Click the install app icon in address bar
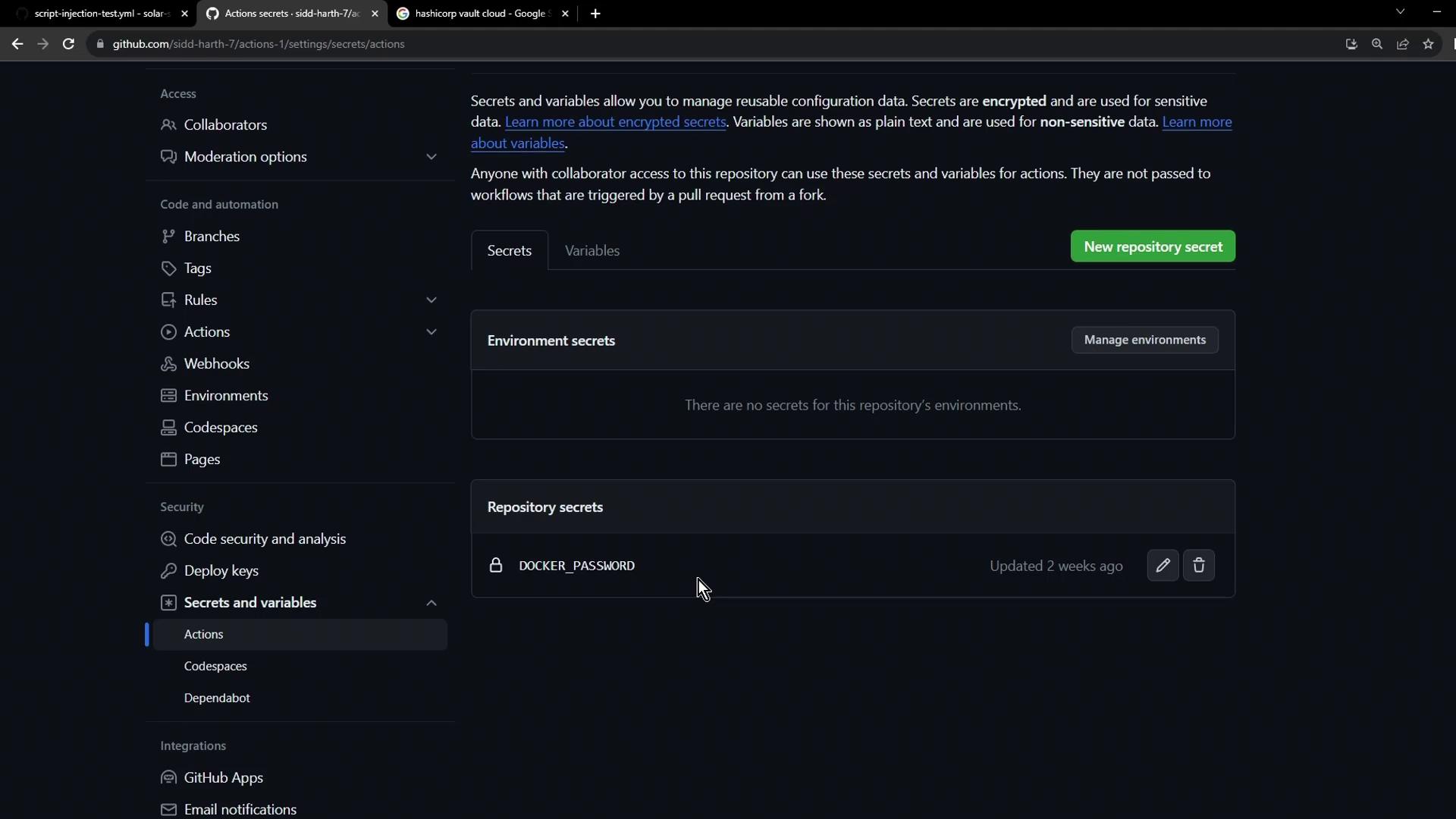 (x=1351, y=44)
